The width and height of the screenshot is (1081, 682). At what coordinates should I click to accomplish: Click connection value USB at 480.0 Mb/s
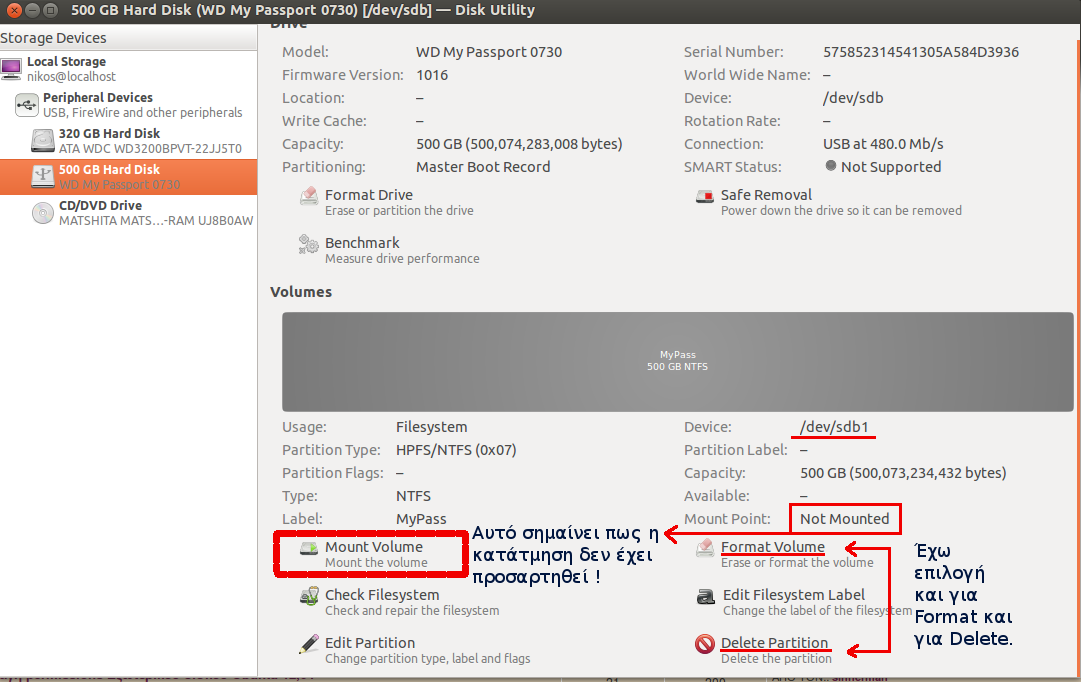click(883, 143)
